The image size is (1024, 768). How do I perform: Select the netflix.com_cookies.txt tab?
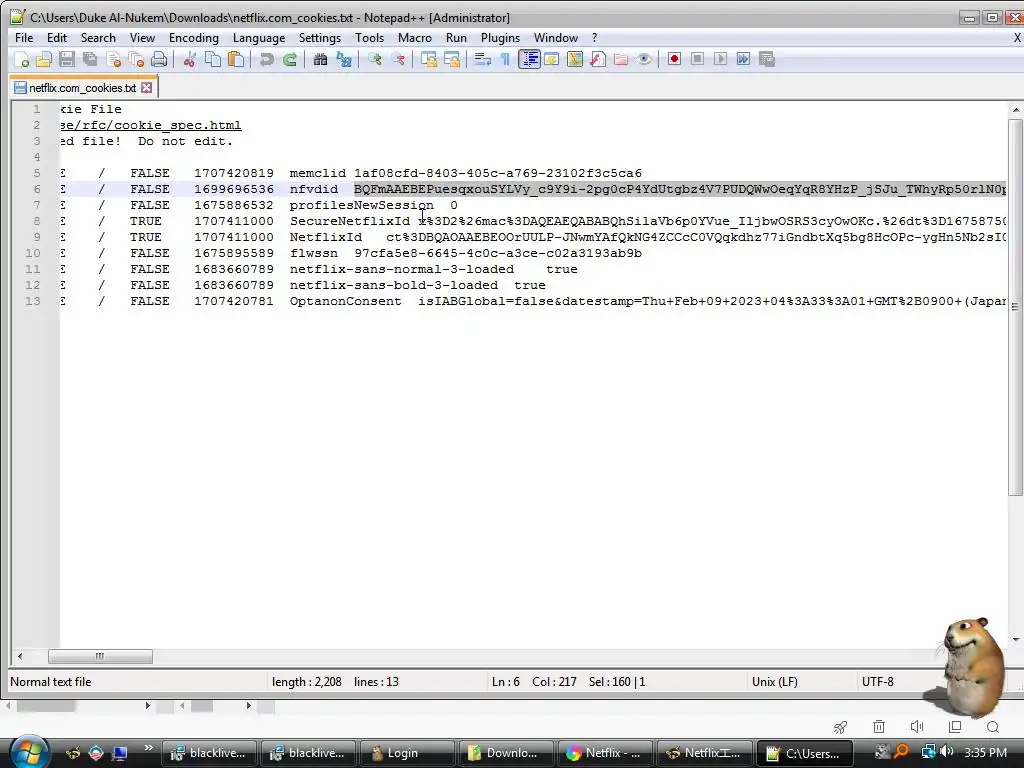pos(82,88)
